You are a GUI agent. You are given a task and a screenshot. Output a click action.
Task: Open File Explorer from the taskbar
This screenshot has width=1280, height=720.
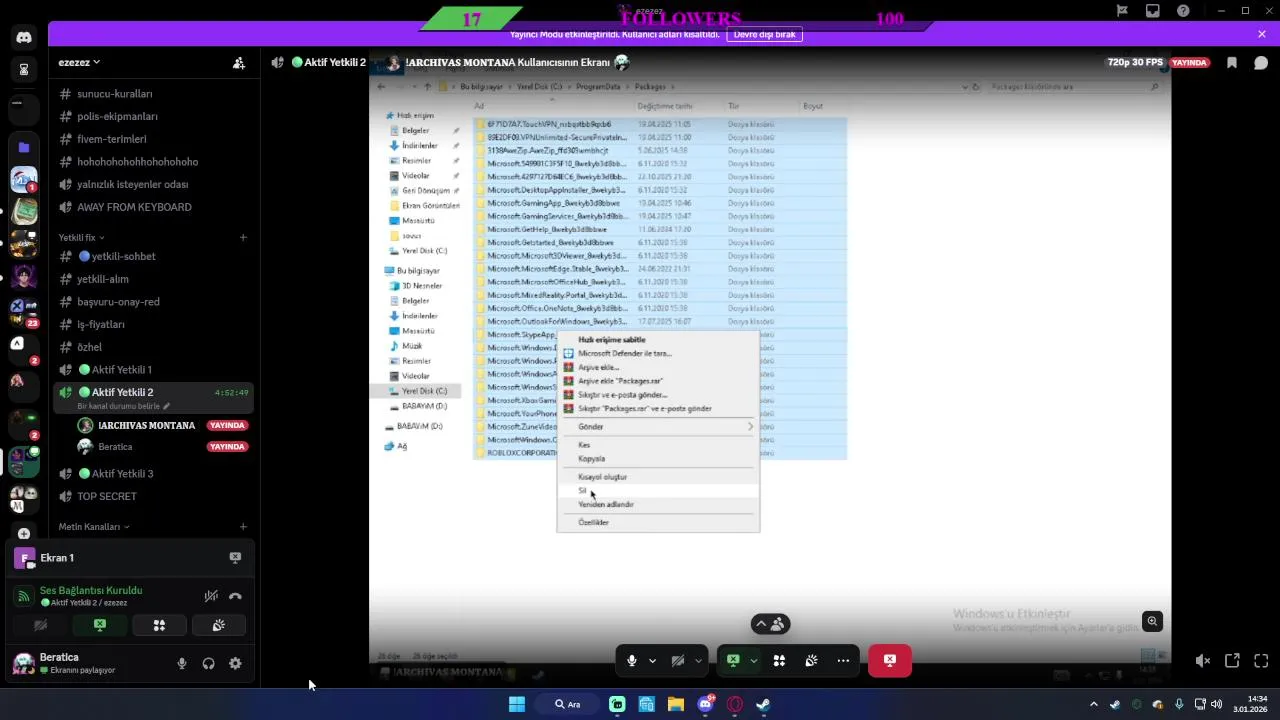click(x=676, y=704)
